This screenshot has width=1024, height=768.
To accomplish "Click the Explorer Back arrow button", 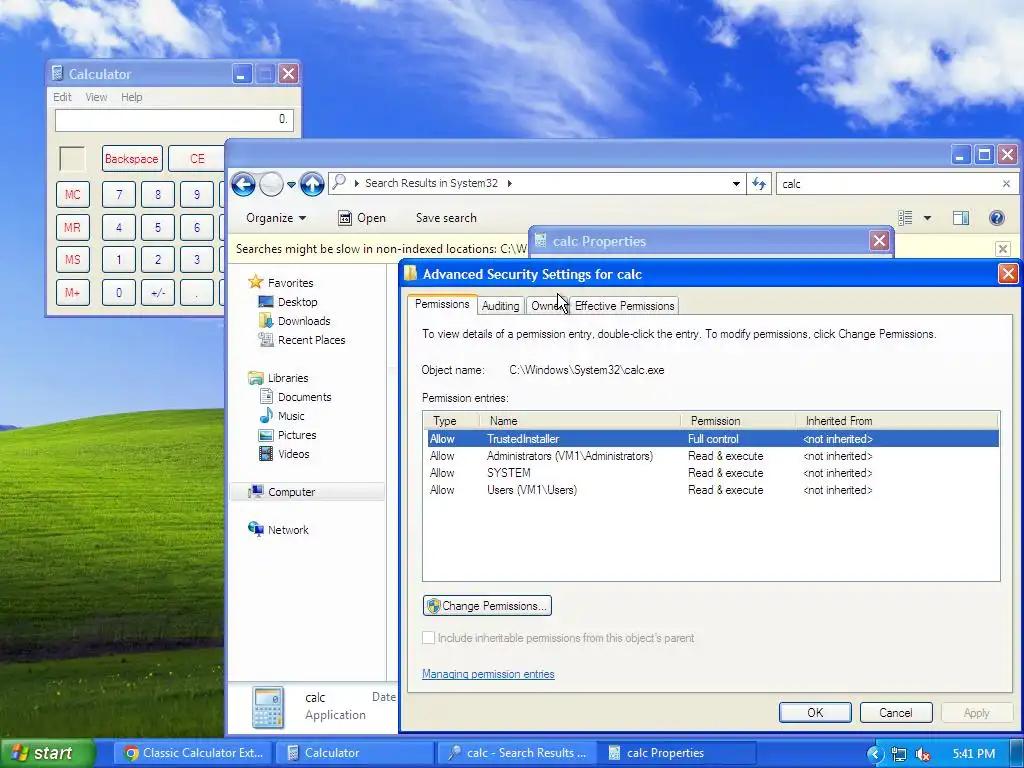I will point(243,184).
